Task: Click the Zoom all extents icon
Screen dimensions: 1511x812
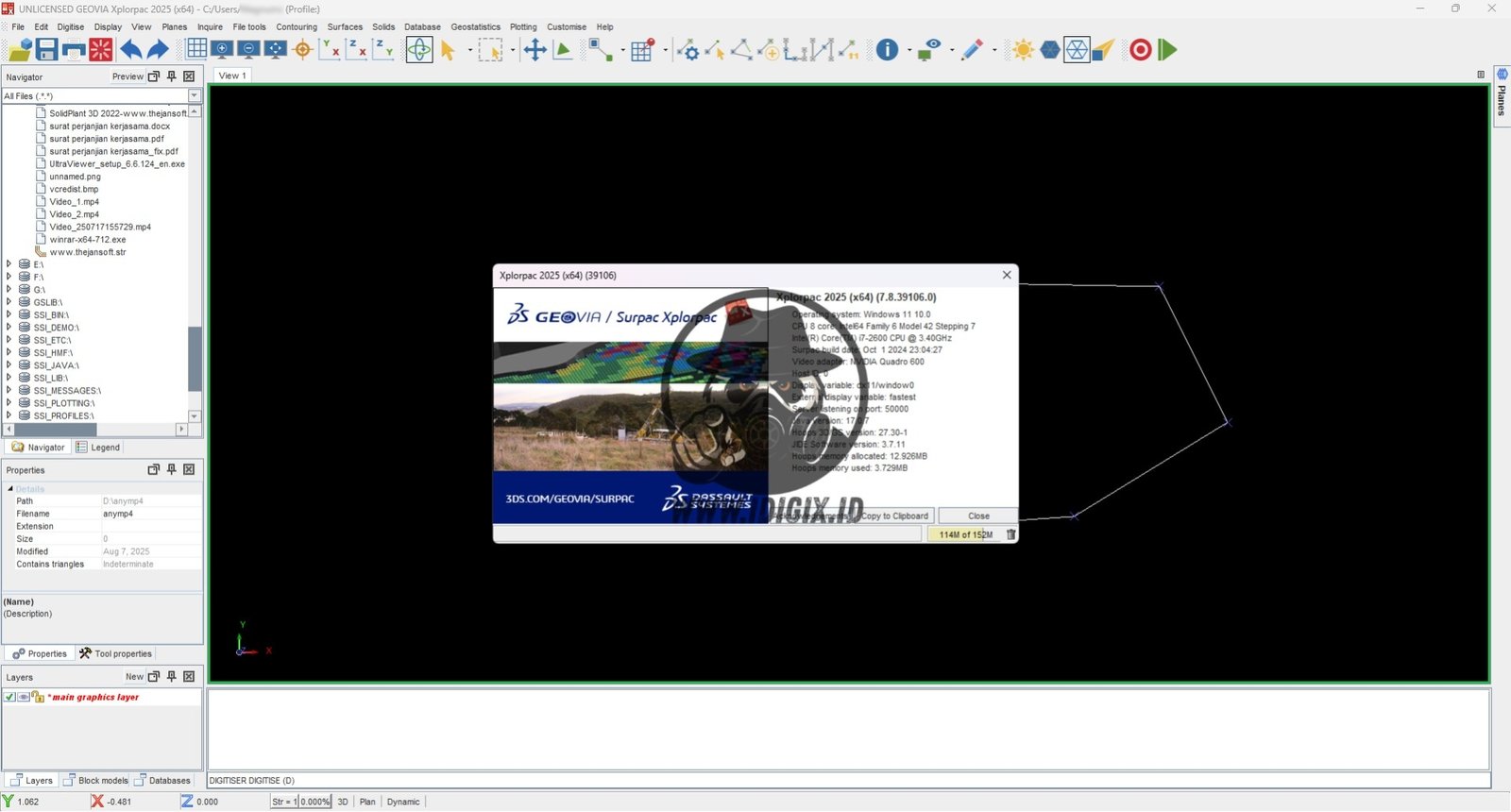Action: 276,49
